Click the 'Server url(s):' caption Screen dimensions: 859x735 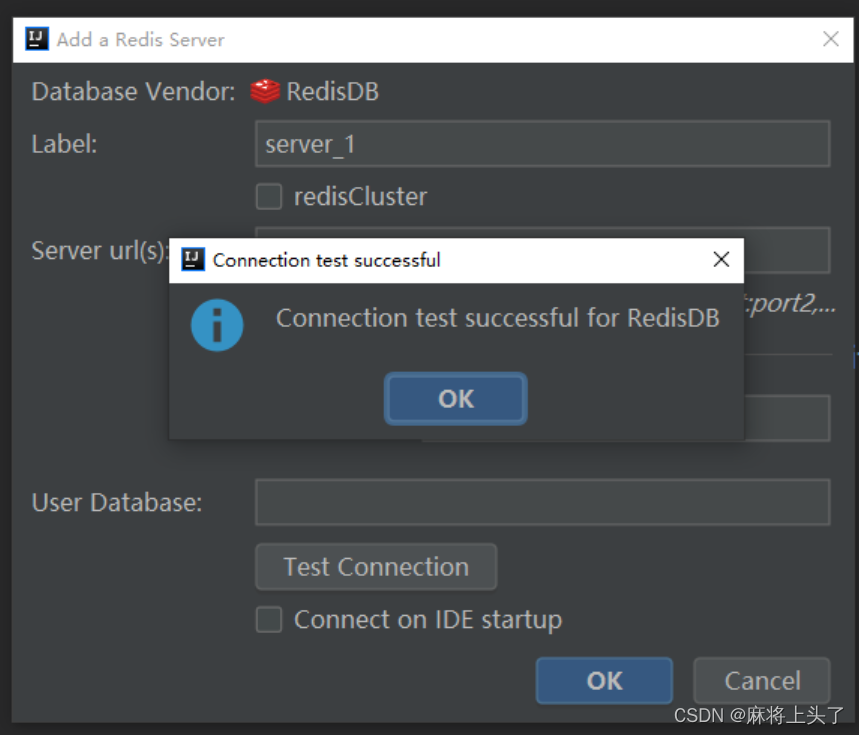(x=100, y=251)
